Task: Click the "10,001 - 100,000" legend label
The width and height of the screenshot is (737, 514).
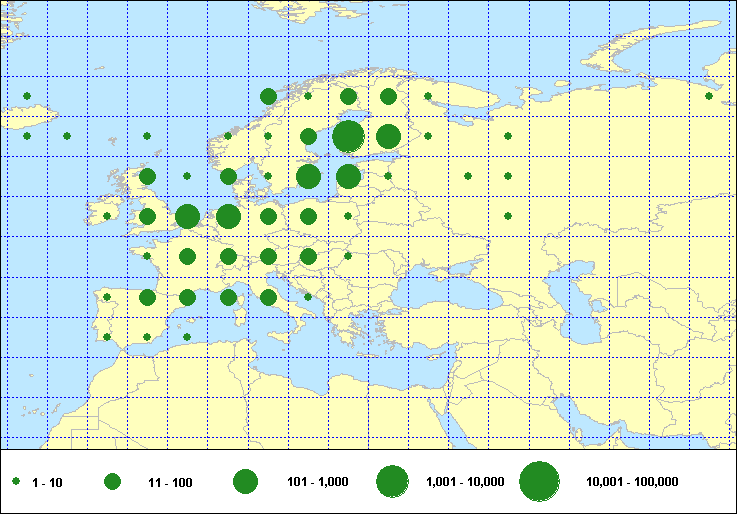Action: tap(632, 482)
